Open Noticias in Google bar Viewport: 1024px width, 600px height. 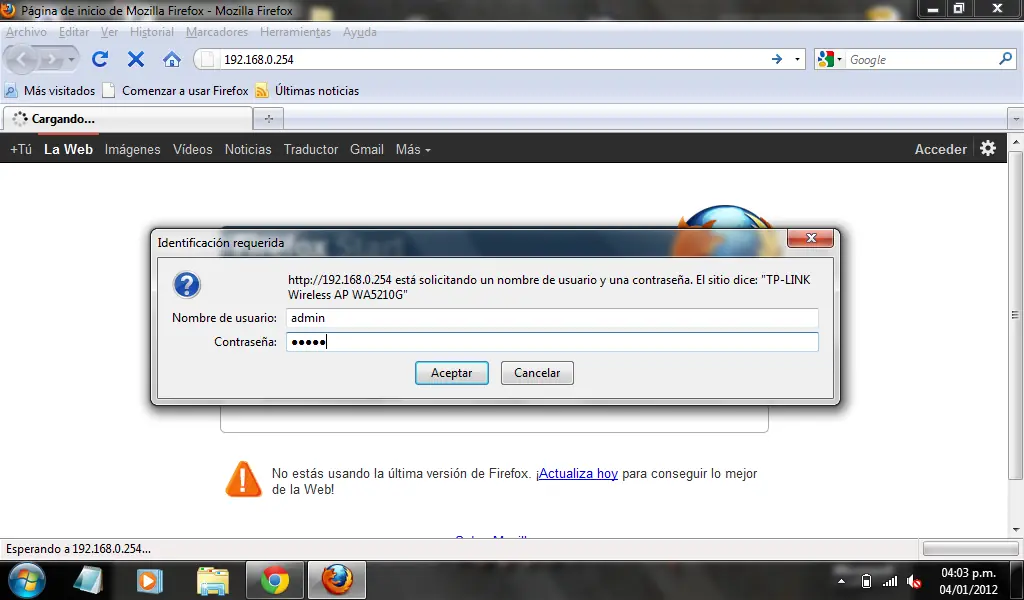[x=248, y=150]
